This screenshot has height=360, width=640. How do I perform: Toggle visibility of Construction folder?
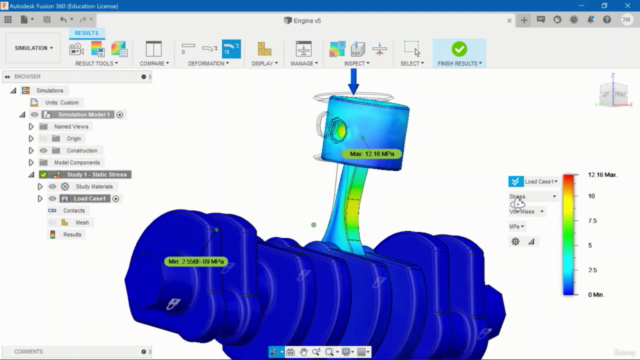pos(43,151)
